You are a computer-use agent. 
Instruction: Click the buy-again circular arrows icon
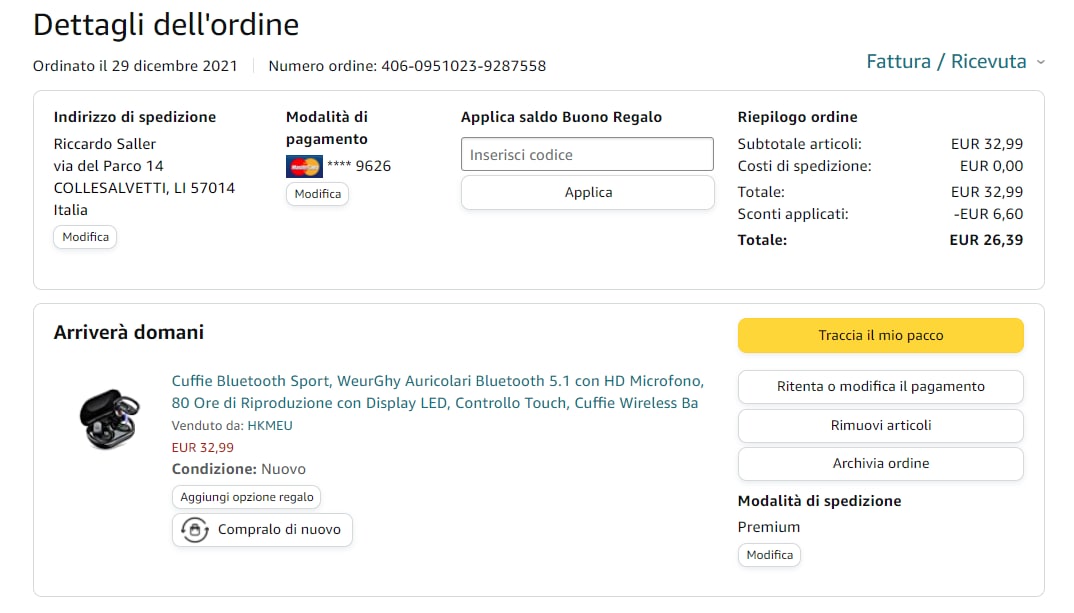[194, 530]
